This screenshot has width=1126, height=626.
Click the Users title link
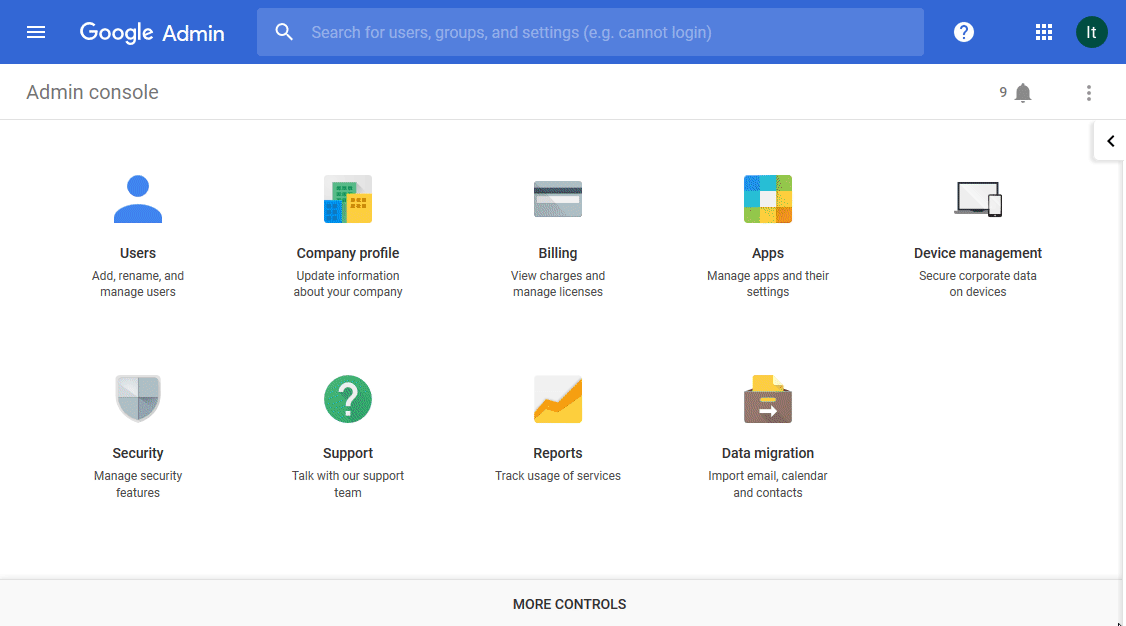click(138, 253)
